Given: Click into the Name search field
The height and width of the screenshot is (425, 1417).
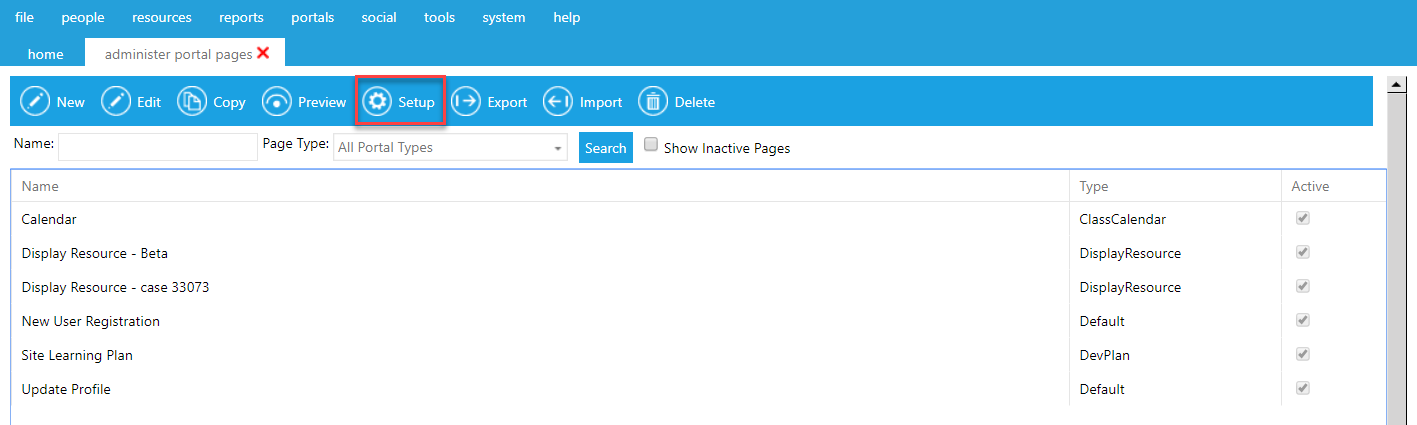Looking at the screenshot, I should (x=158, y=147).
